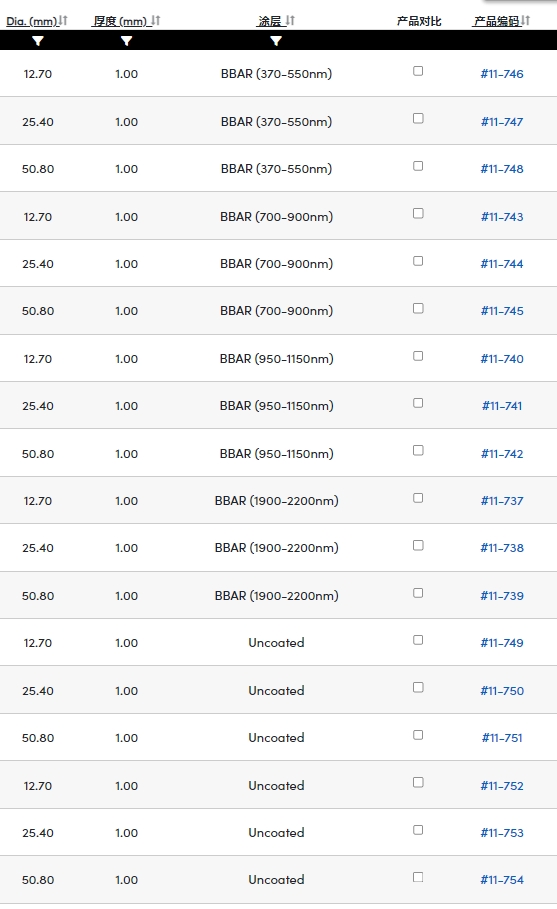Image resolution: width=557 pixels, height=909 pixels.
Task: Sort by 厚度 (mm) using arrow icon
Action: coord(155,21)
